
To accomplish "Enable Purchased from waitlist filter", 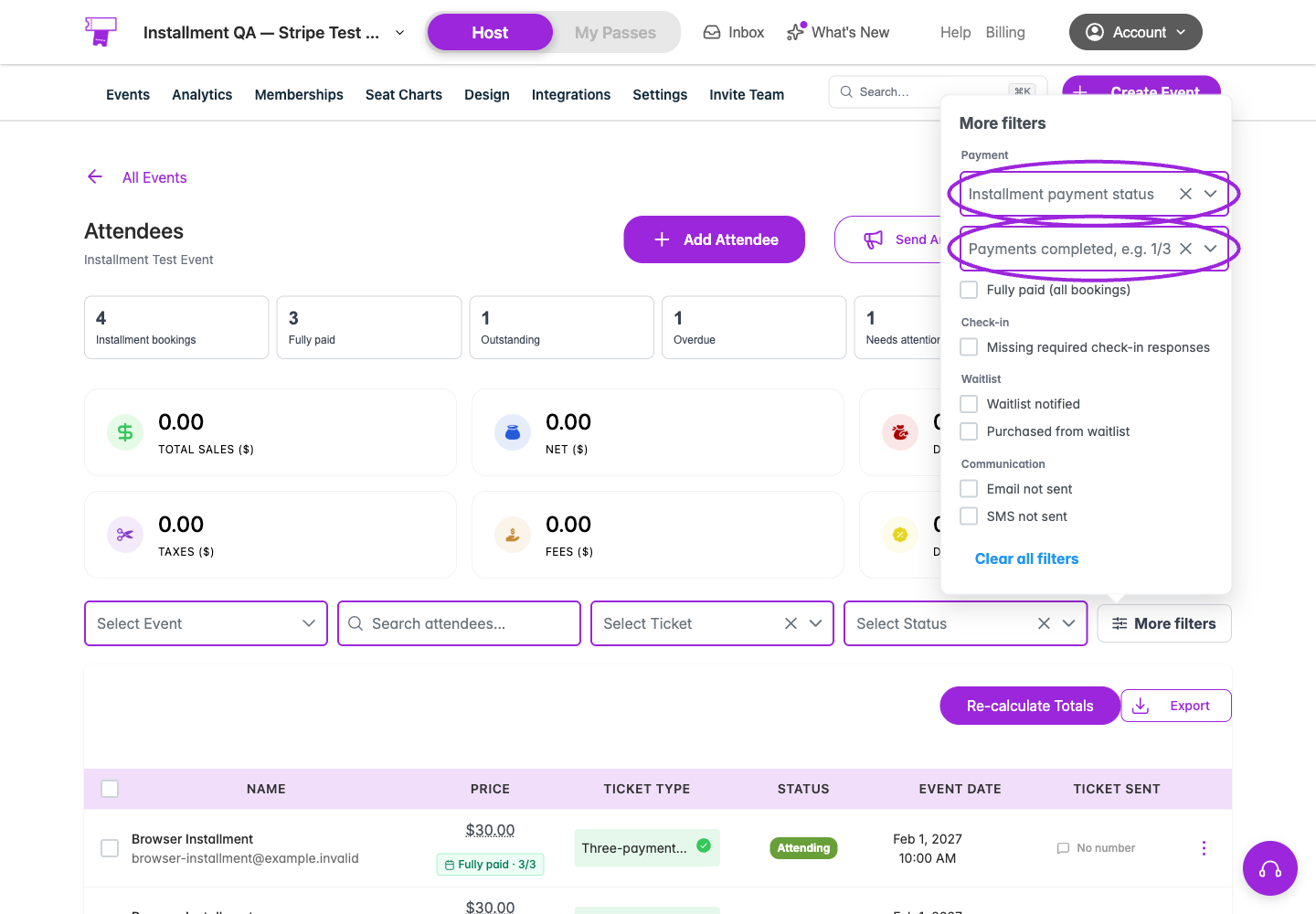I will coord(969,431).
